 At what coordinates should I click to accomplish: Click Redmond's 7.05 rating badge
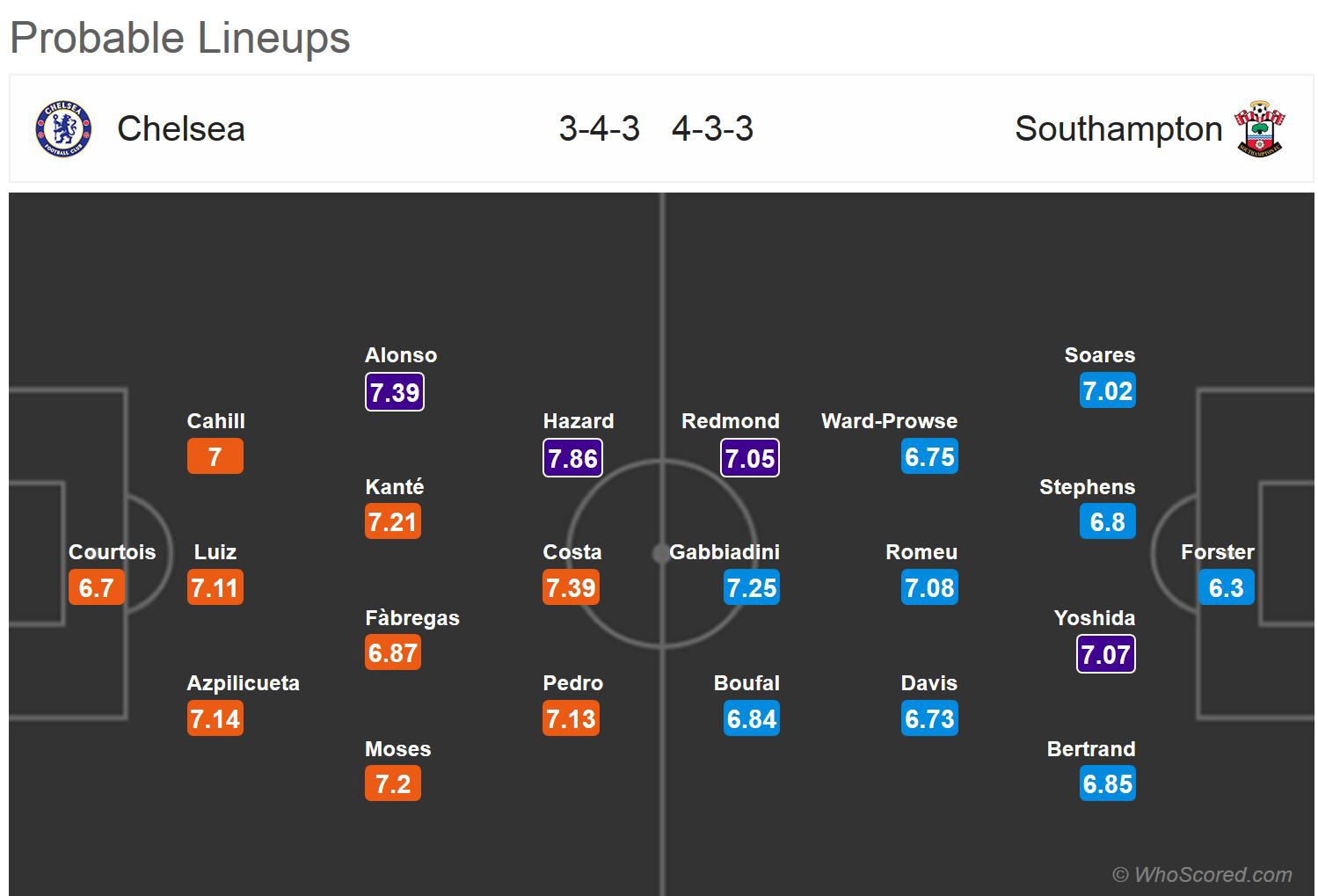tap(750, 458)
